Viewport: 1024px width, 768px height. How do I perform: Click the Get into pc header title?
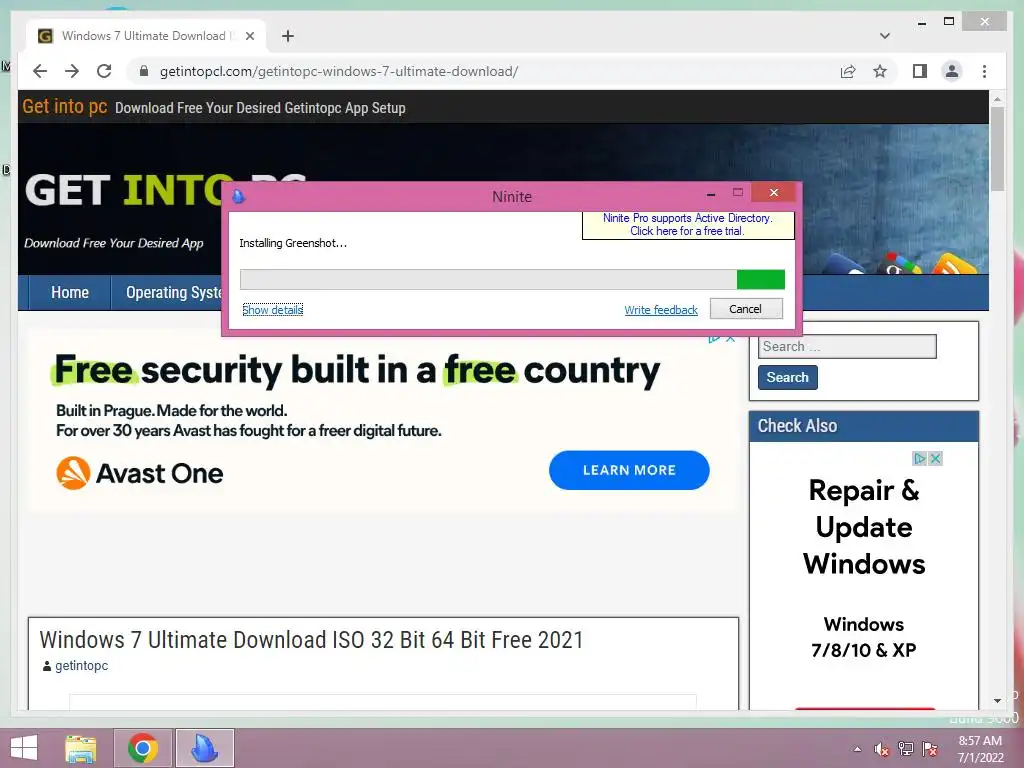click(65, 106)
